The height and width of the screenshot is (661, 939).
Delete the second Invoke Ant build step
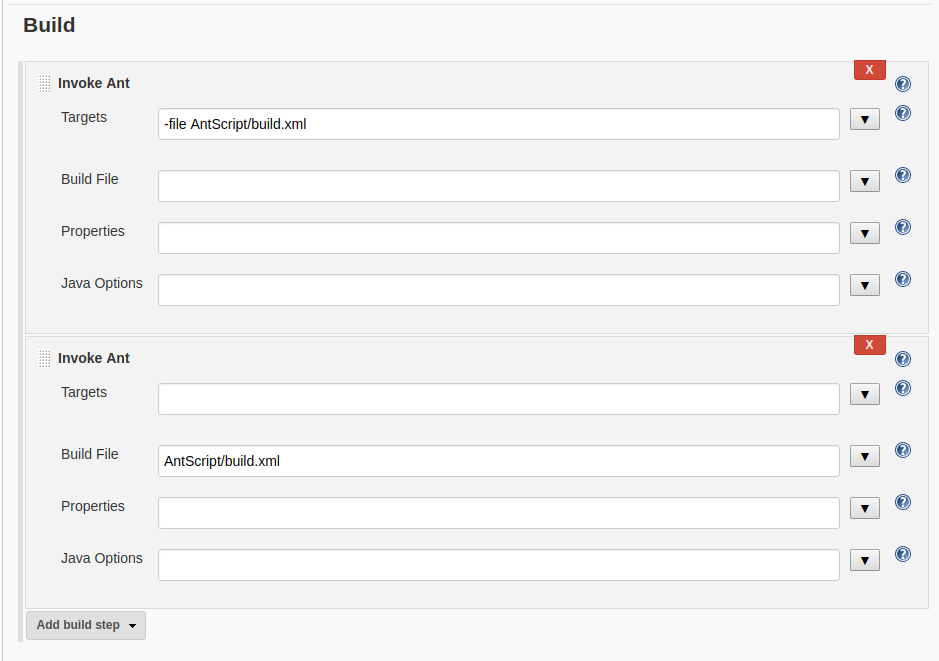(870, 344)
